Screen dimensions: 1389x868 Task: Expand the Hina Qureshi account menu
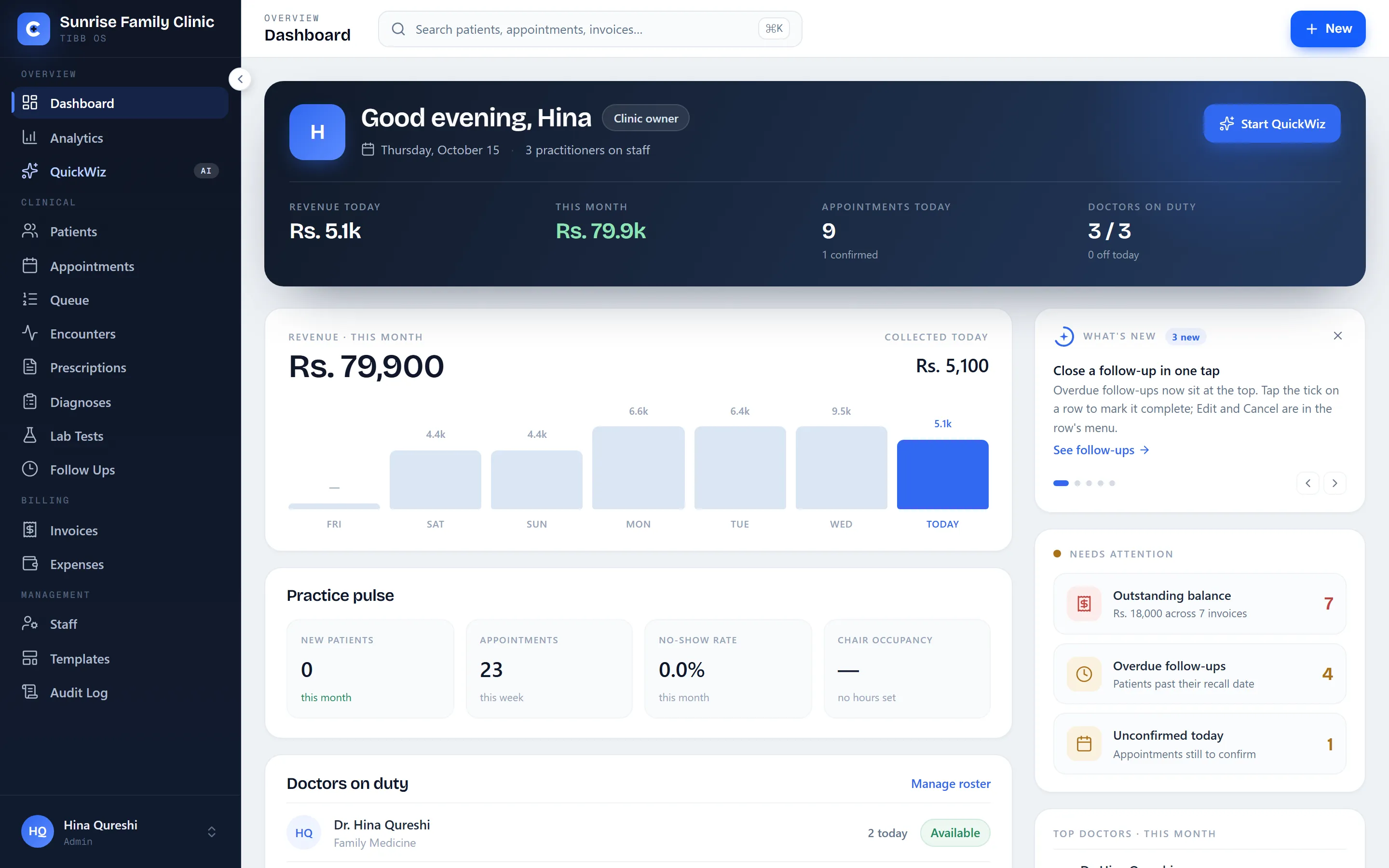(x=120, y=831)
